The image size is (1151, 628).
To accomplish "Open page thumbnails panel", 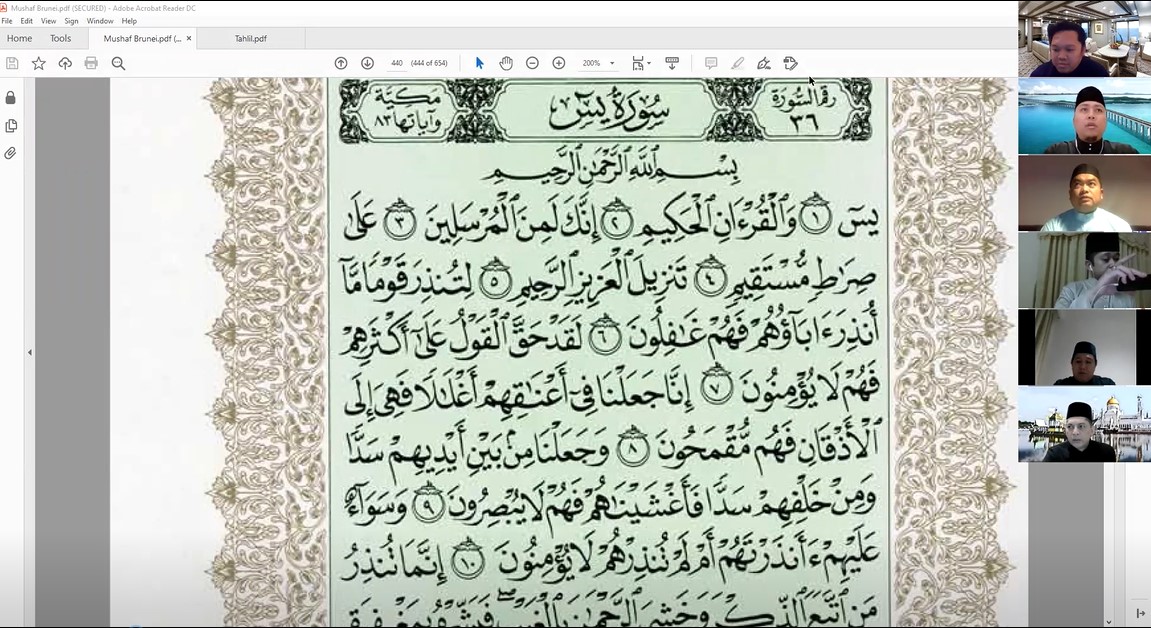I will (10, 126).
